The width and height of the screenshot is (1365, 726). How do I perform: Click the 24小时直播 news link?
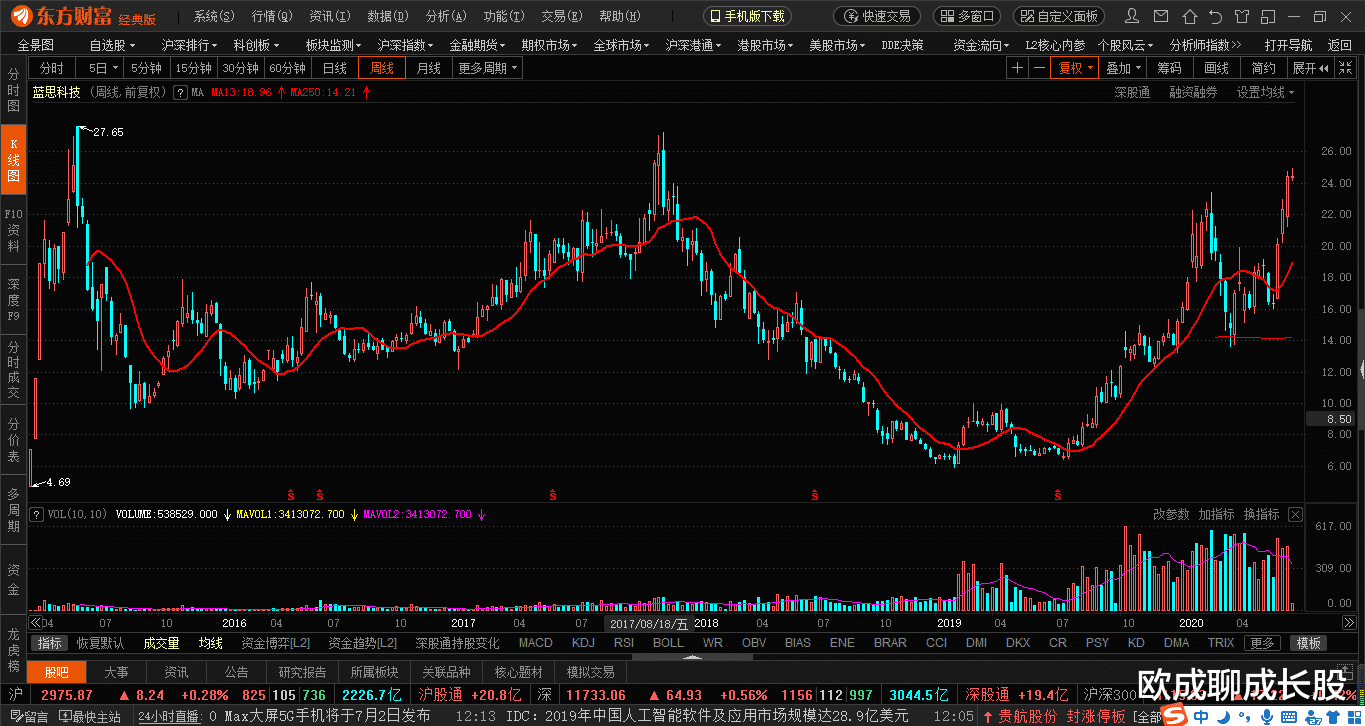click(x=170, y=717)
